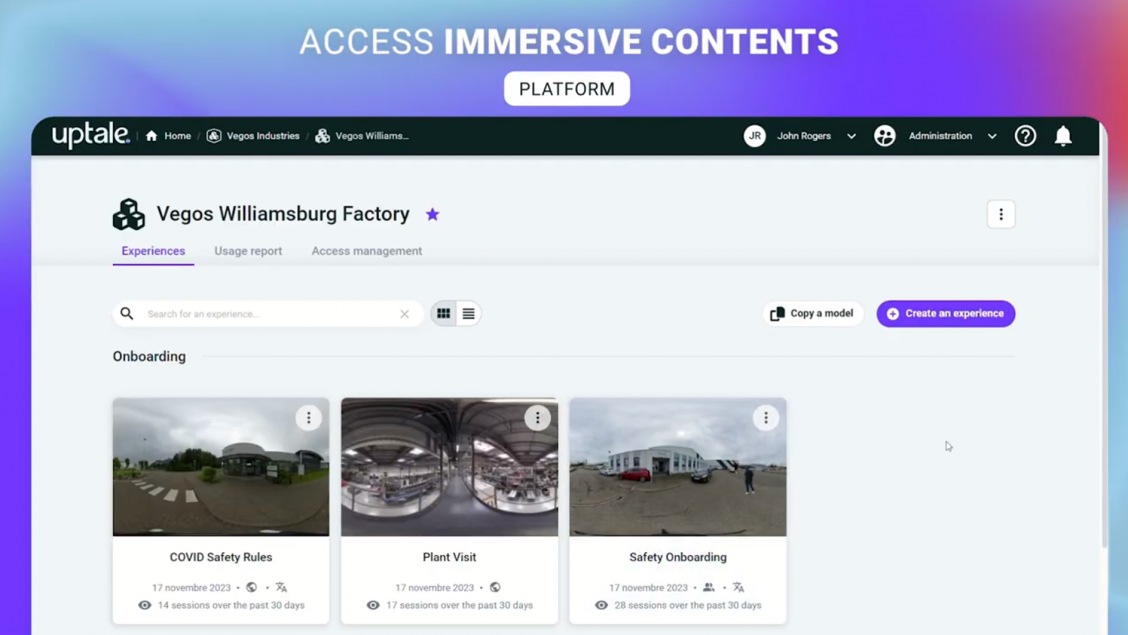Open options menu for COVID Safety Rules

click(x=308, y=418)
